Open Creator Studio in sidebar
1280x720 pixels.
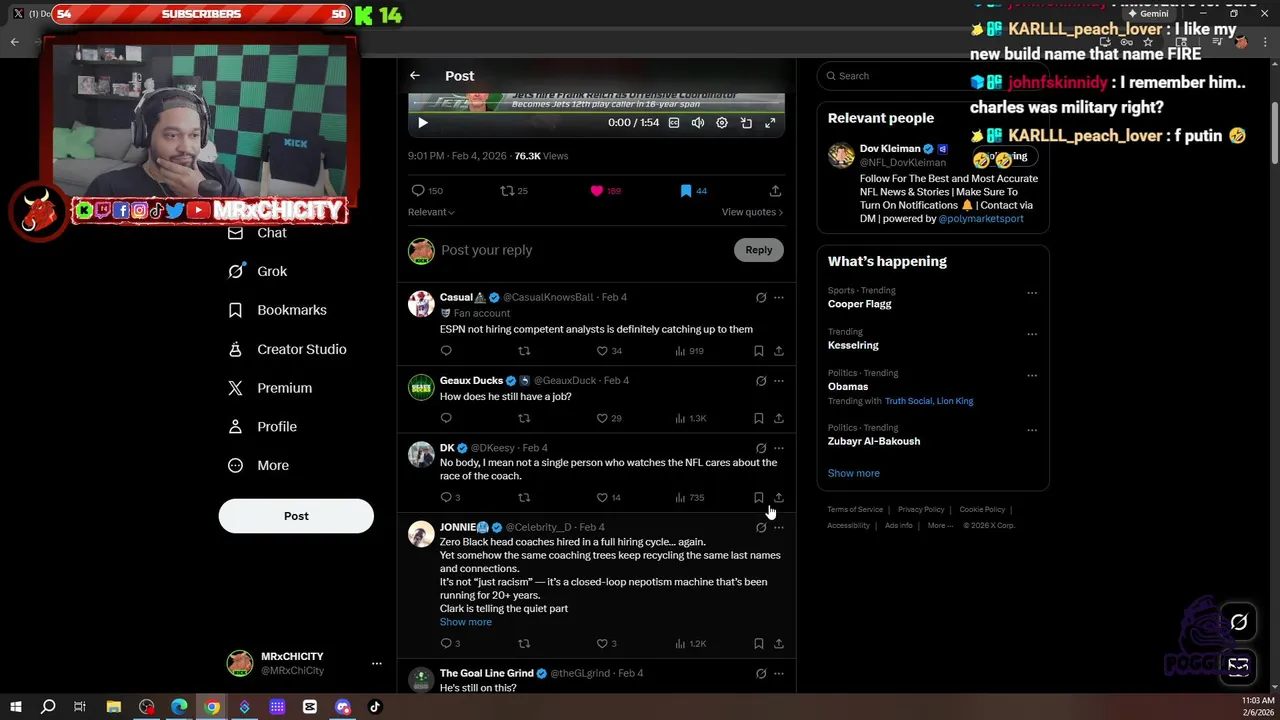(287, 349)
